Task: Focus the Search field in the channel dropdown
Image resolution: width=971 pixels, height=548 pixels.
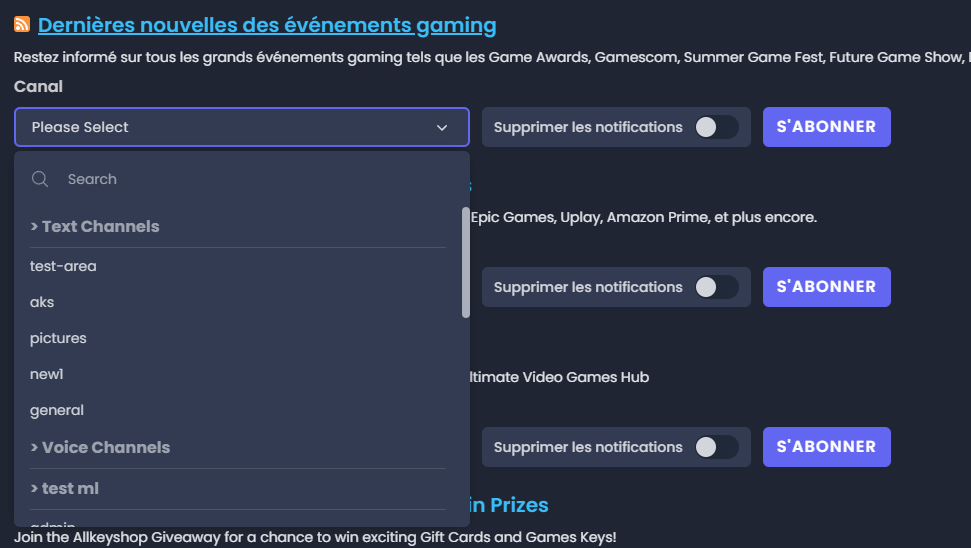Action: [x=250, y=179]
